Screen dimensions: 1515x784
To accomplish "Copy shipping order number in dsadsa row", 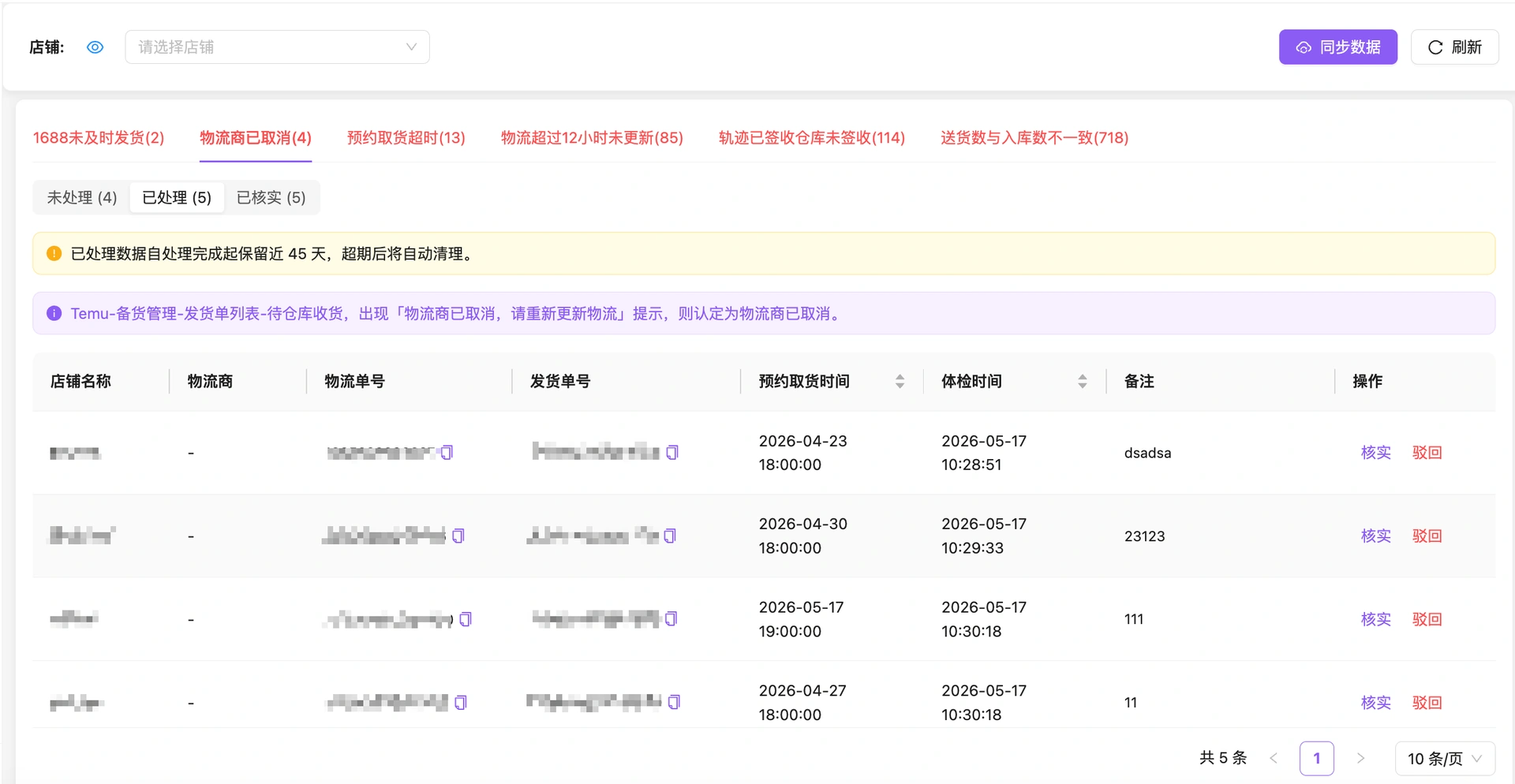I will pos(672,453).
